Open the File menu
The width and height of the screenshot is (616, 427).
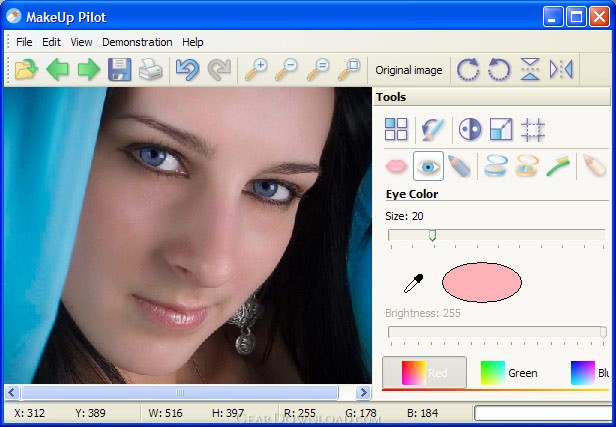click(24, 42)
